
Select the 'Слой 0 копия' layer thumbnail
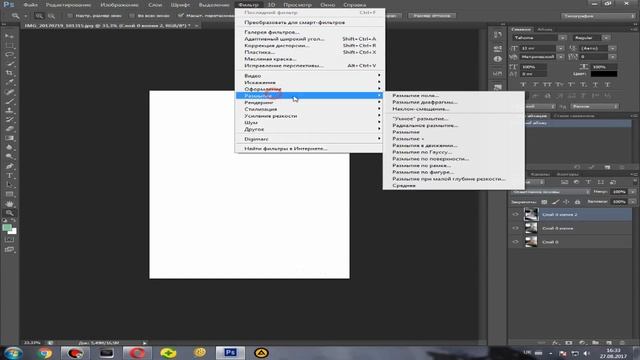531,228
